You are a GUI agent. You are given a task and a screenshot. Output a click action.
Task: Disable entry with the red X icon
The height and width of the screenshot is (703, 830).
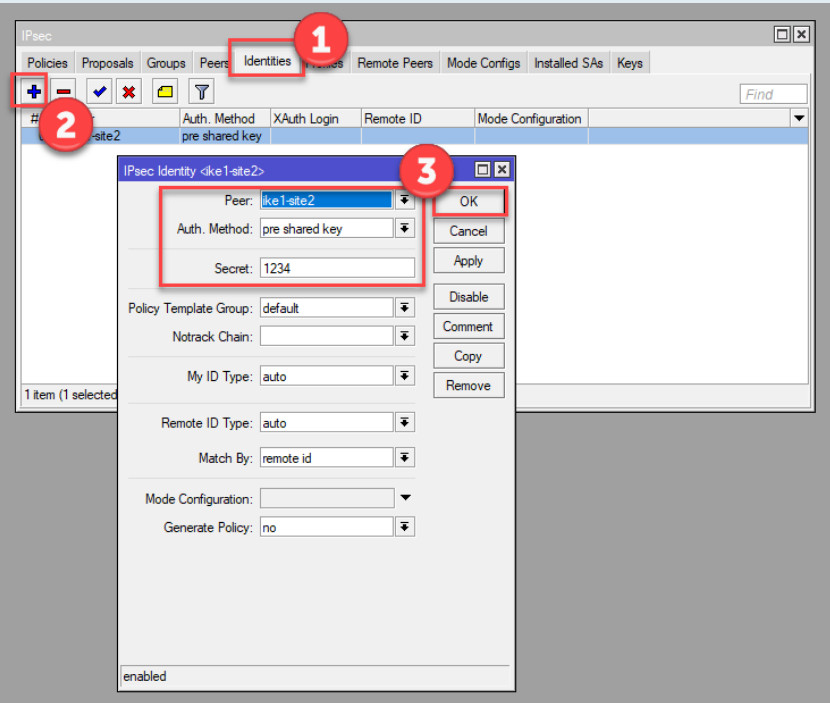[x=129, y=92]
